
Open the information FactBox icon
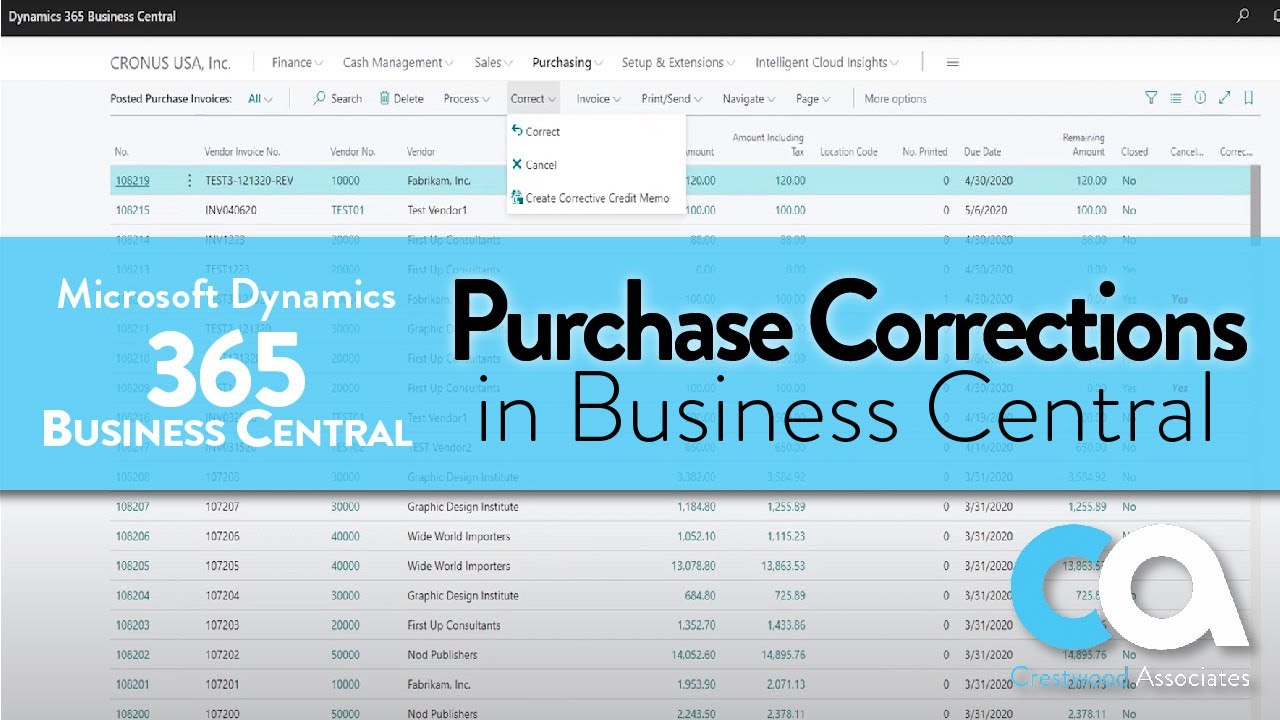(1200, 98)
